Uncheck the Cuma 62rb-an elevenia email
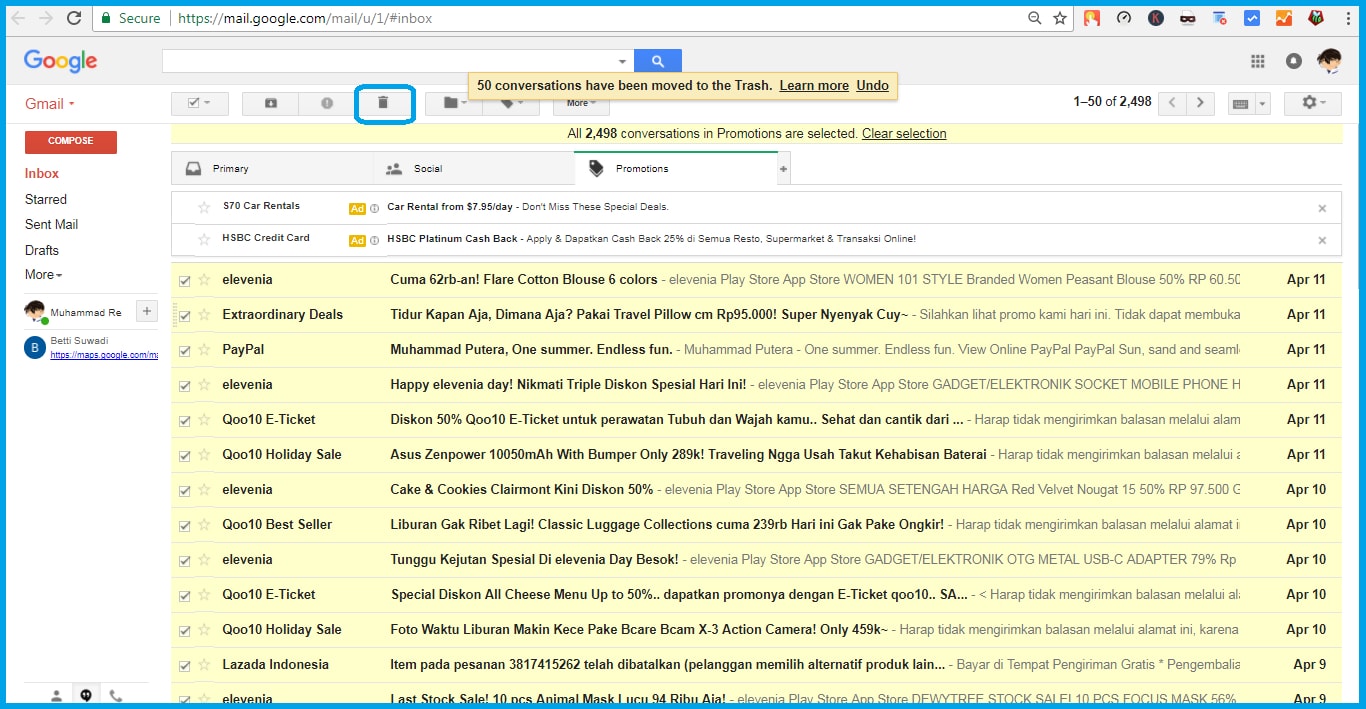Viewport: 1366px width, 709px height. pyautogui.click(x=184, y=281)
